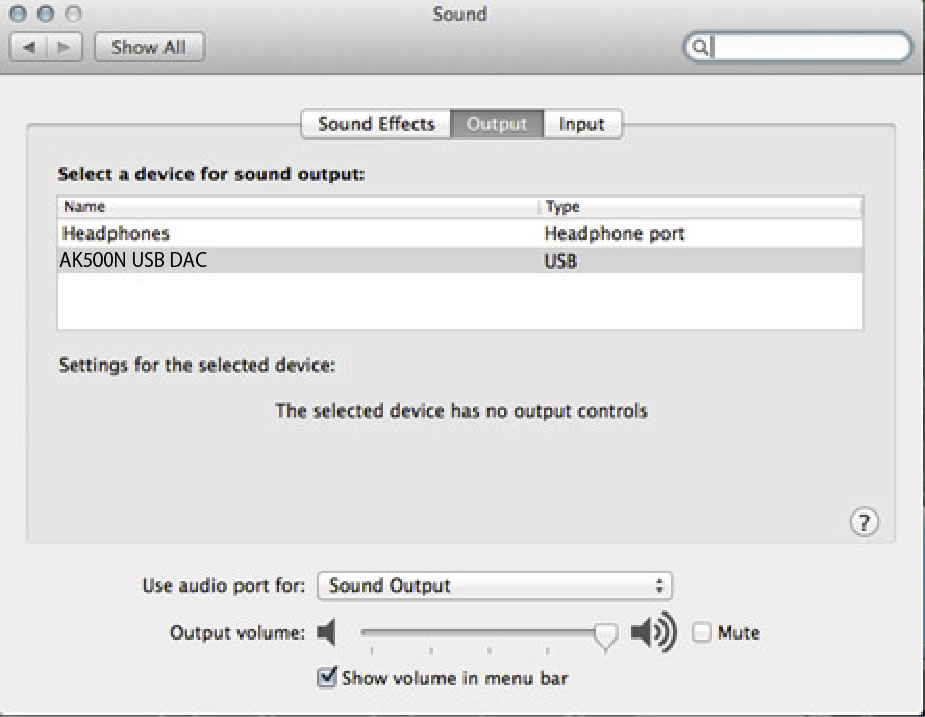Uncheck Show volume in menu bar

[x=327, y=677]
